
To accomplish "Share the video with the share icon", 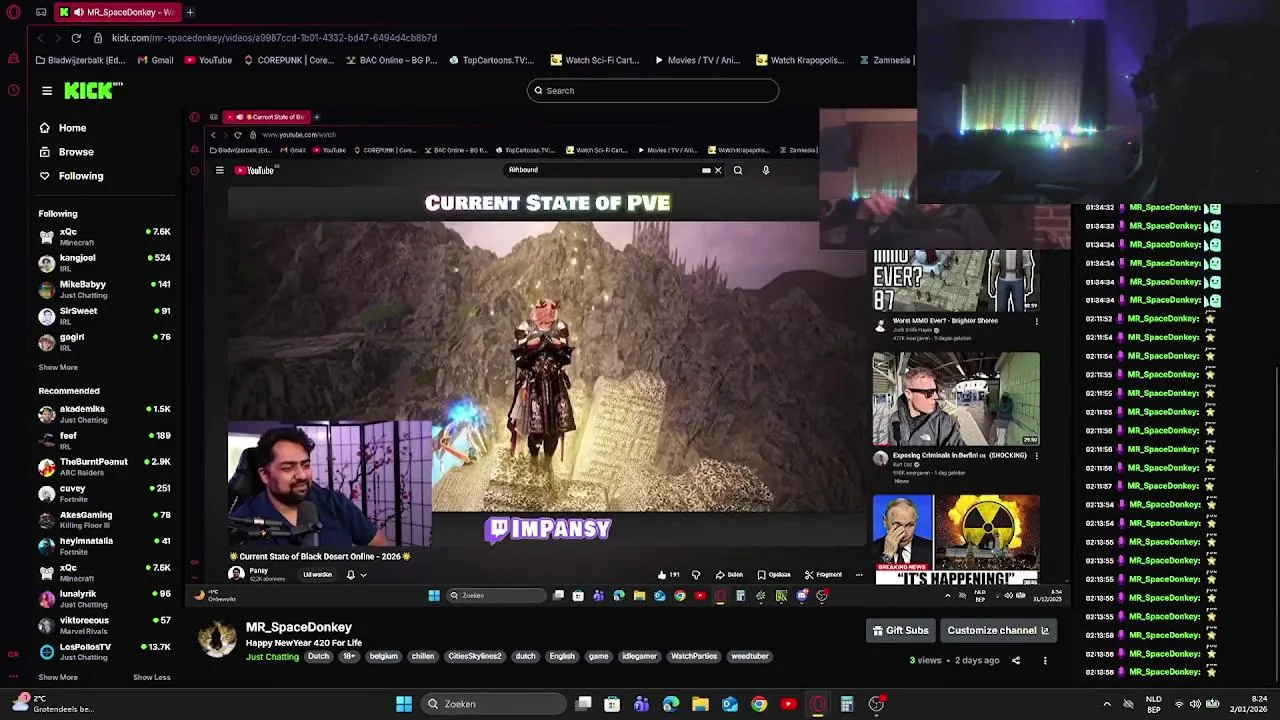I will point(1016,661).
